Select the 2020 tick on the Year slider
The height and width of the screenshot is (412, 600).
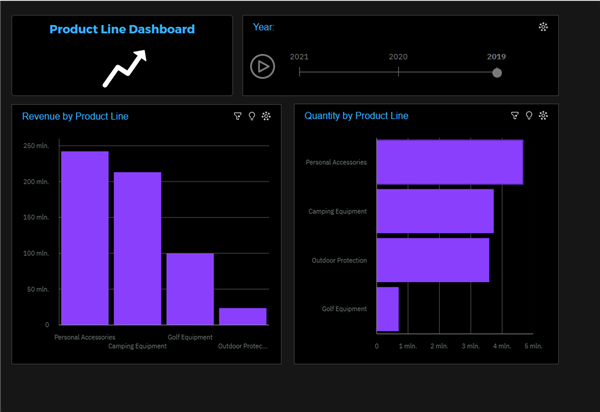398,72
